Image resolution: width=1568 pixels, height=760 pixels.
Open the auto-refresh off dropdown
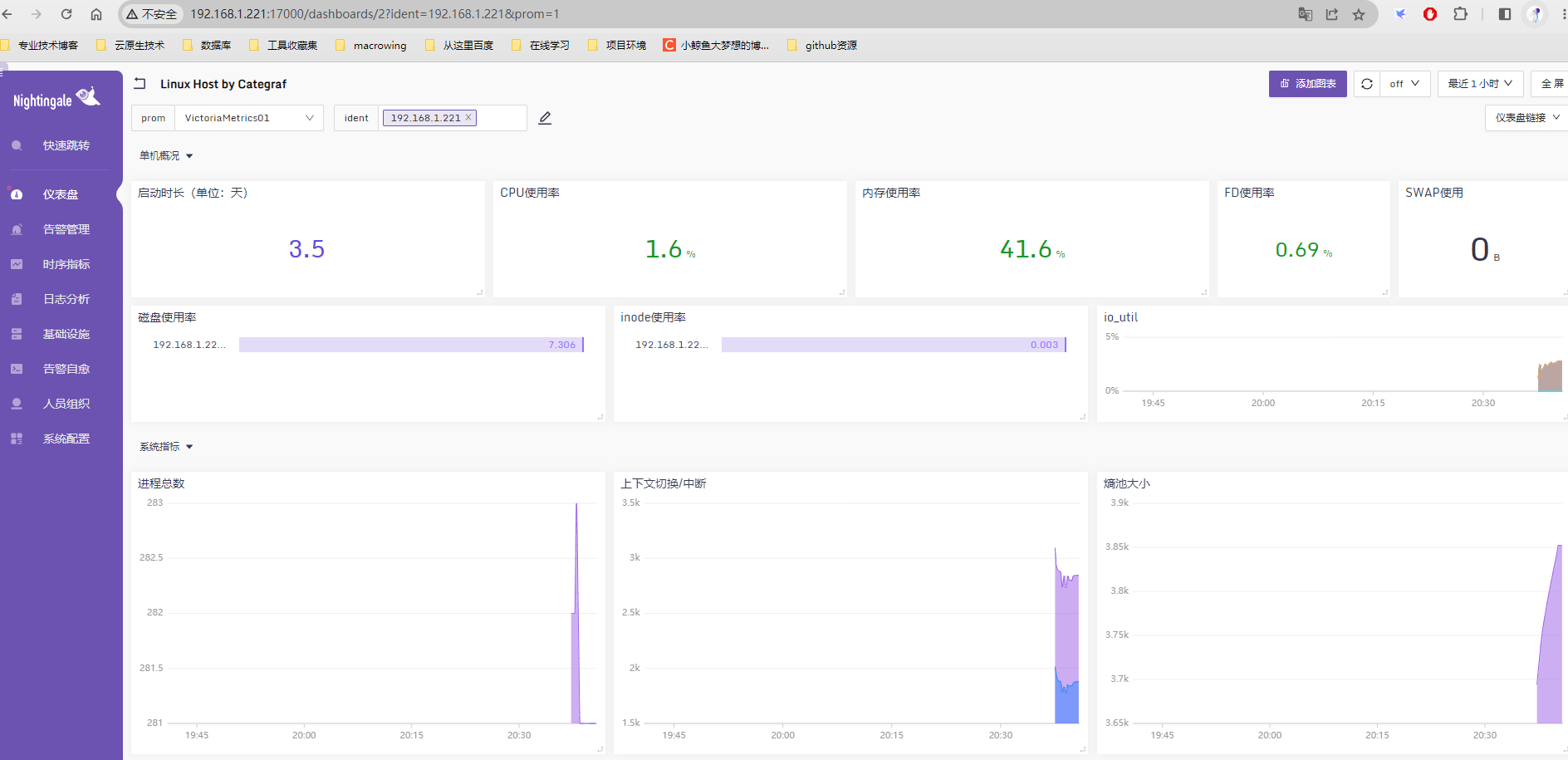[x=1405, y=84]
